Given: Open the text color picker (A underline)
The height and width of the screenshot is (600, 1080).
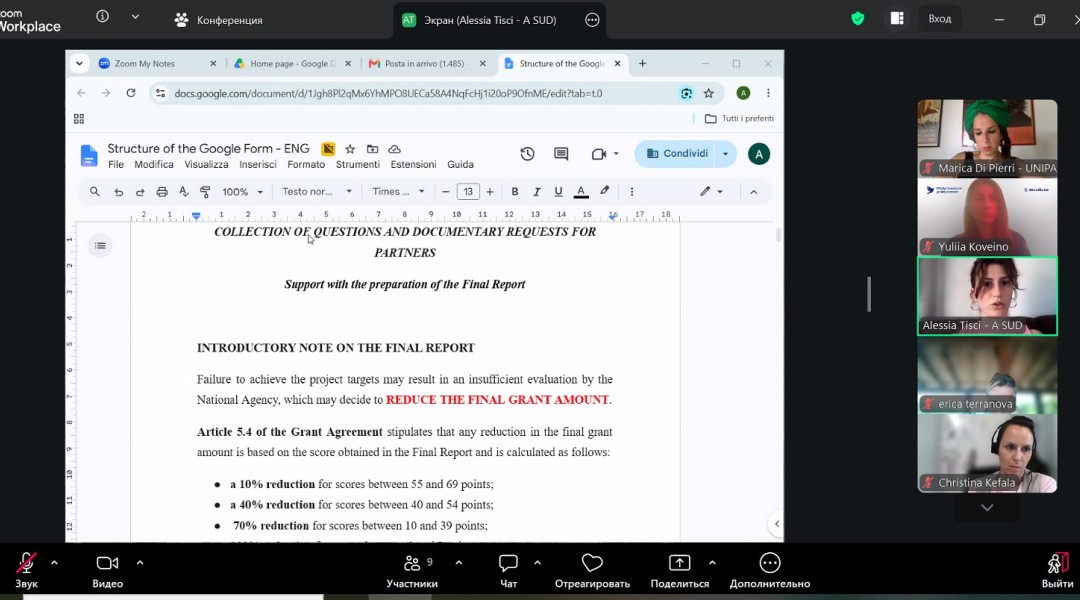Looking at the screenshot, I should [x=581, y=192].
